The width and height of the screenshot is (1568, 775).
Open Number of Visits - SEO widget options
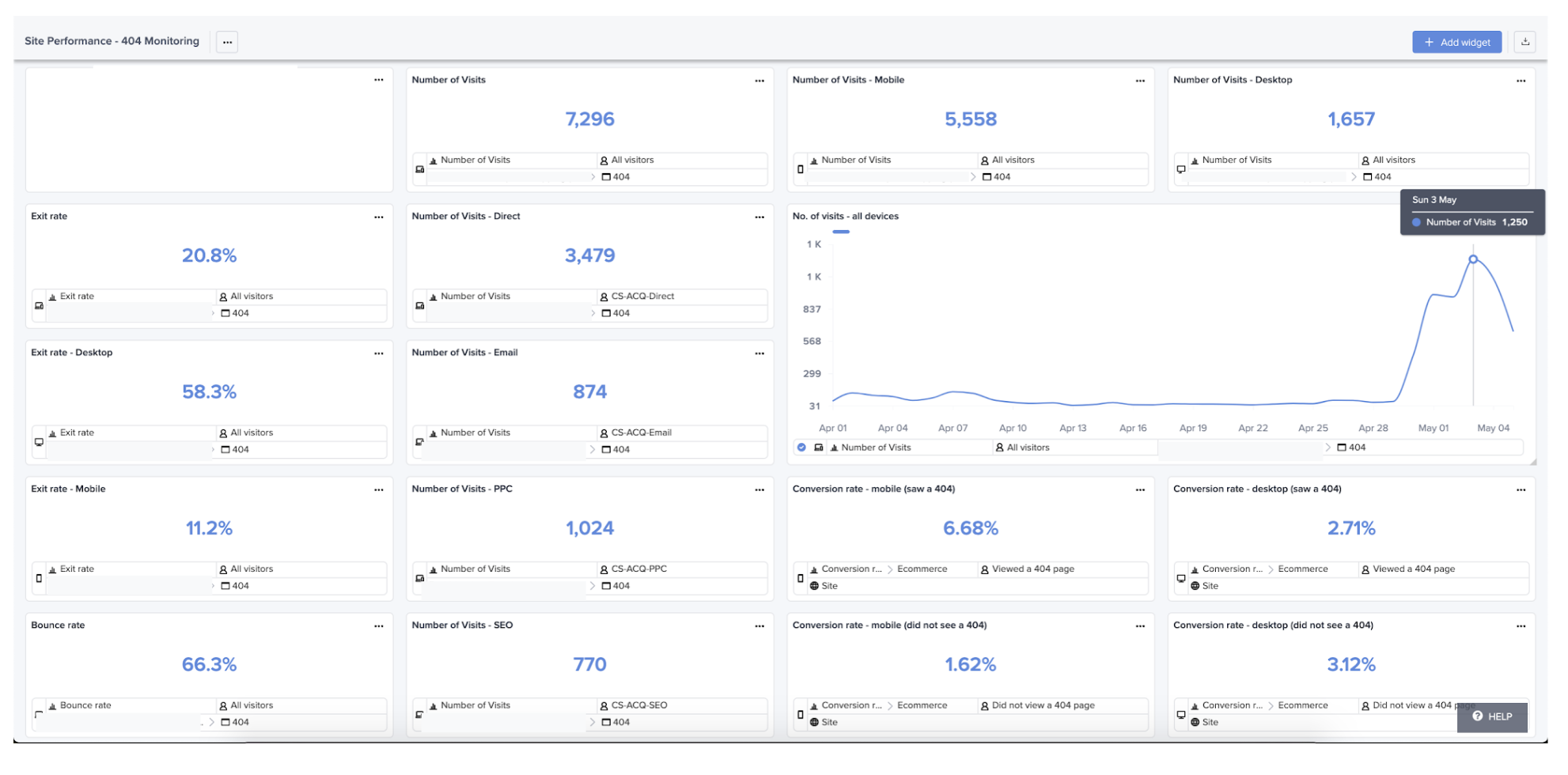tap(759, 626)
